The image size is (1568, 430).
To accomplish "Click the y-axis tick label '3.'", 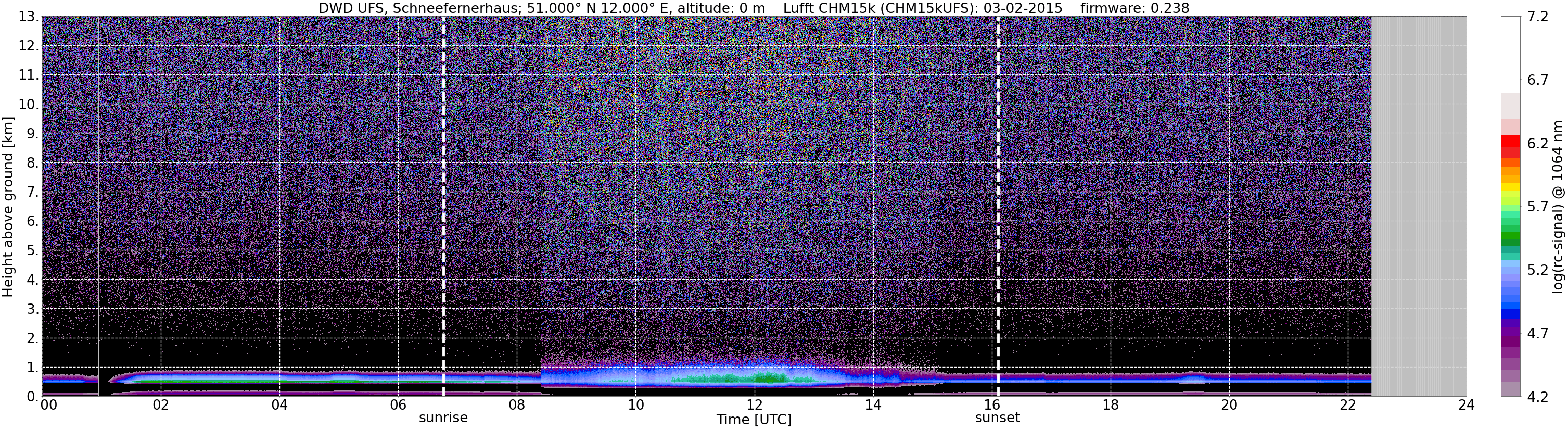I will pos(33,309).
